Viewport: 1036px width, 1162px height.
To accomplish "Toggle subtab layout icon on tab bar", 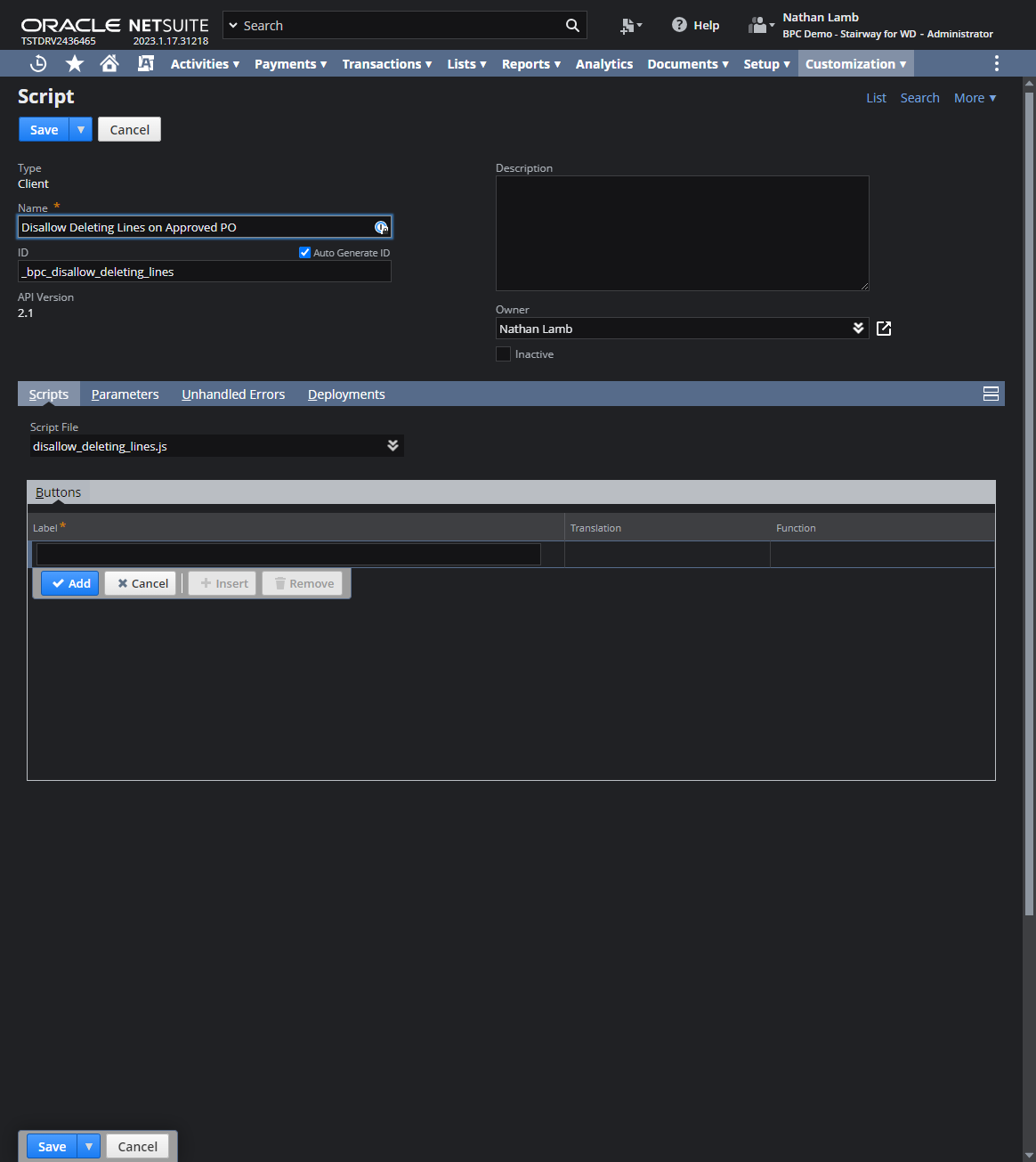I will [991, 394].
